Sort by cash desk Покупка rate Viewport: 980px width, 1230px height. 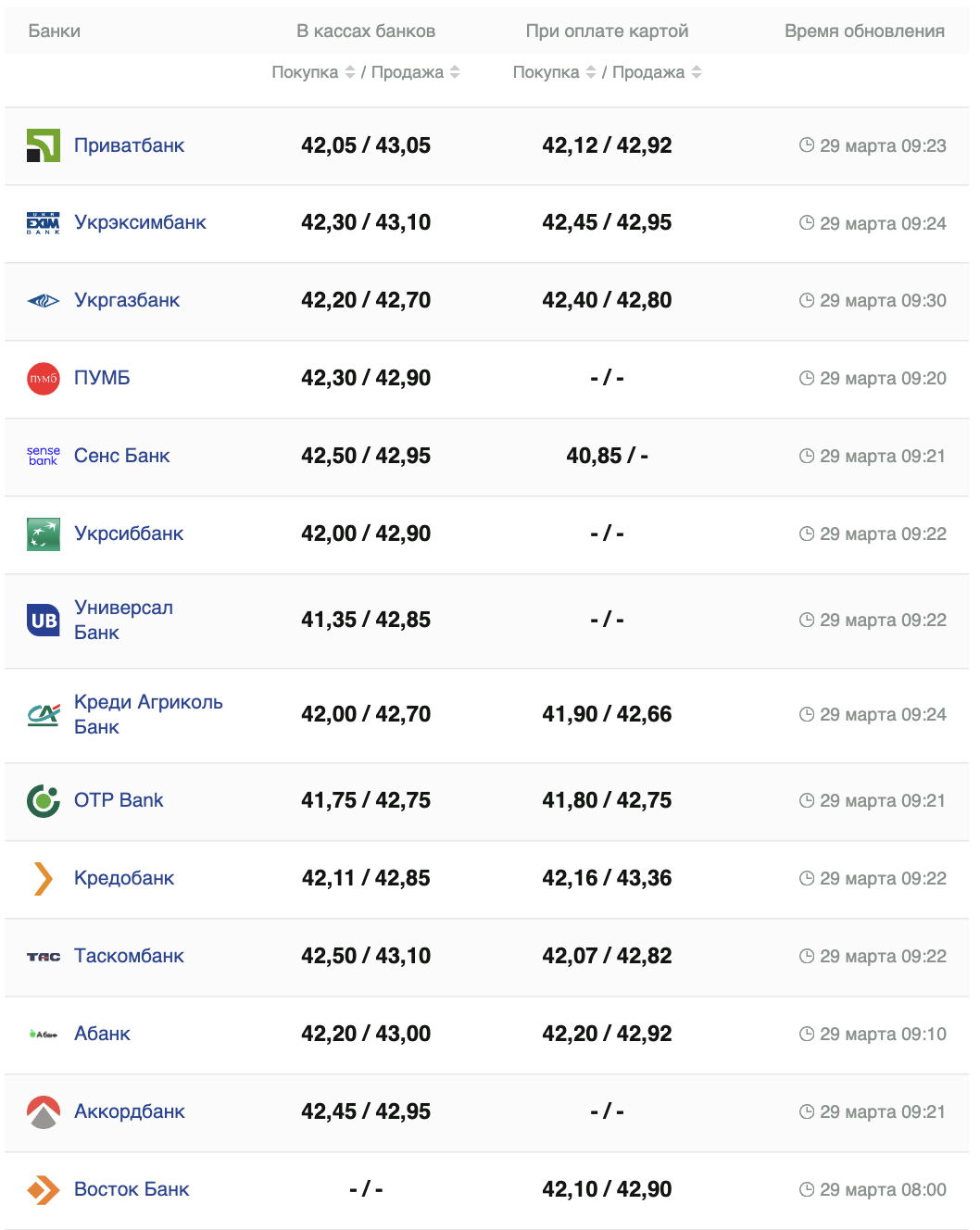point(350,72)
